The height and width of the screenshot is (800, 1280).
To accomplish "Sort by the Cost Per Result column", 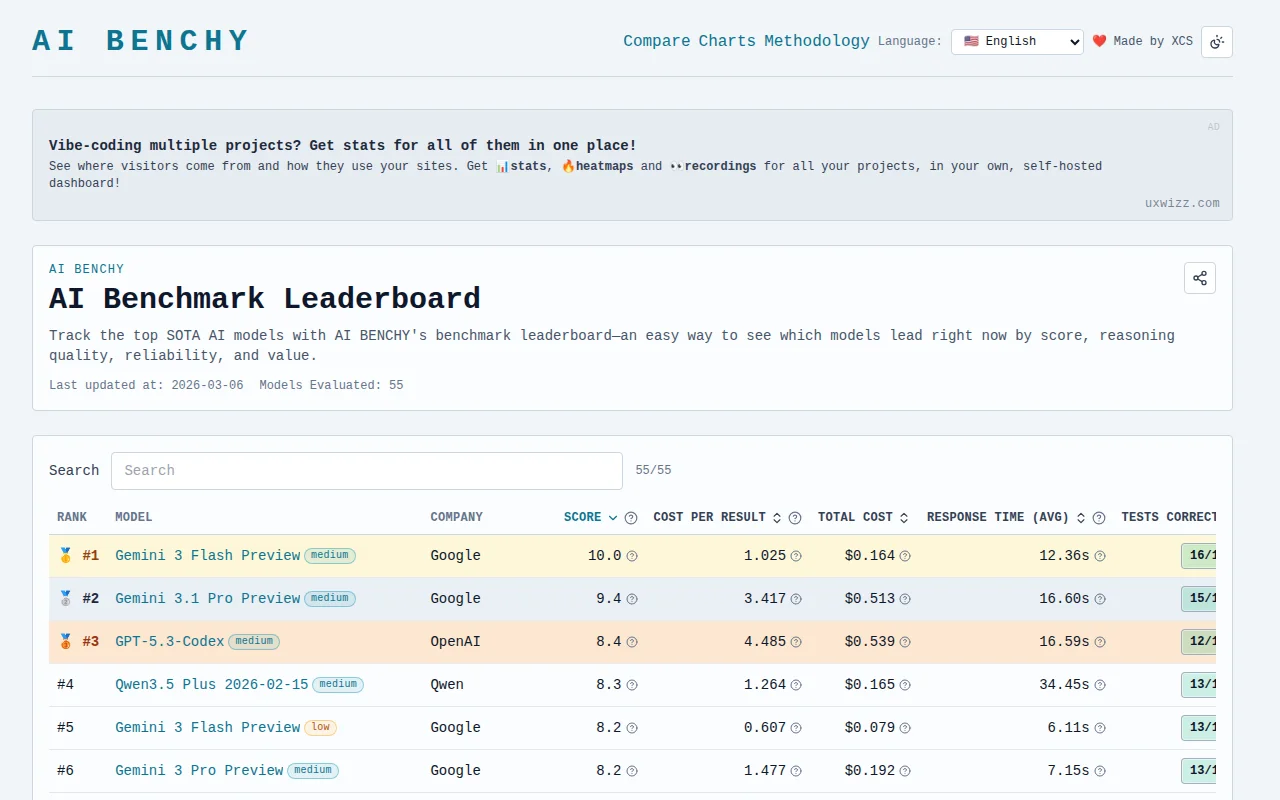I will click(x=717, y=518).
